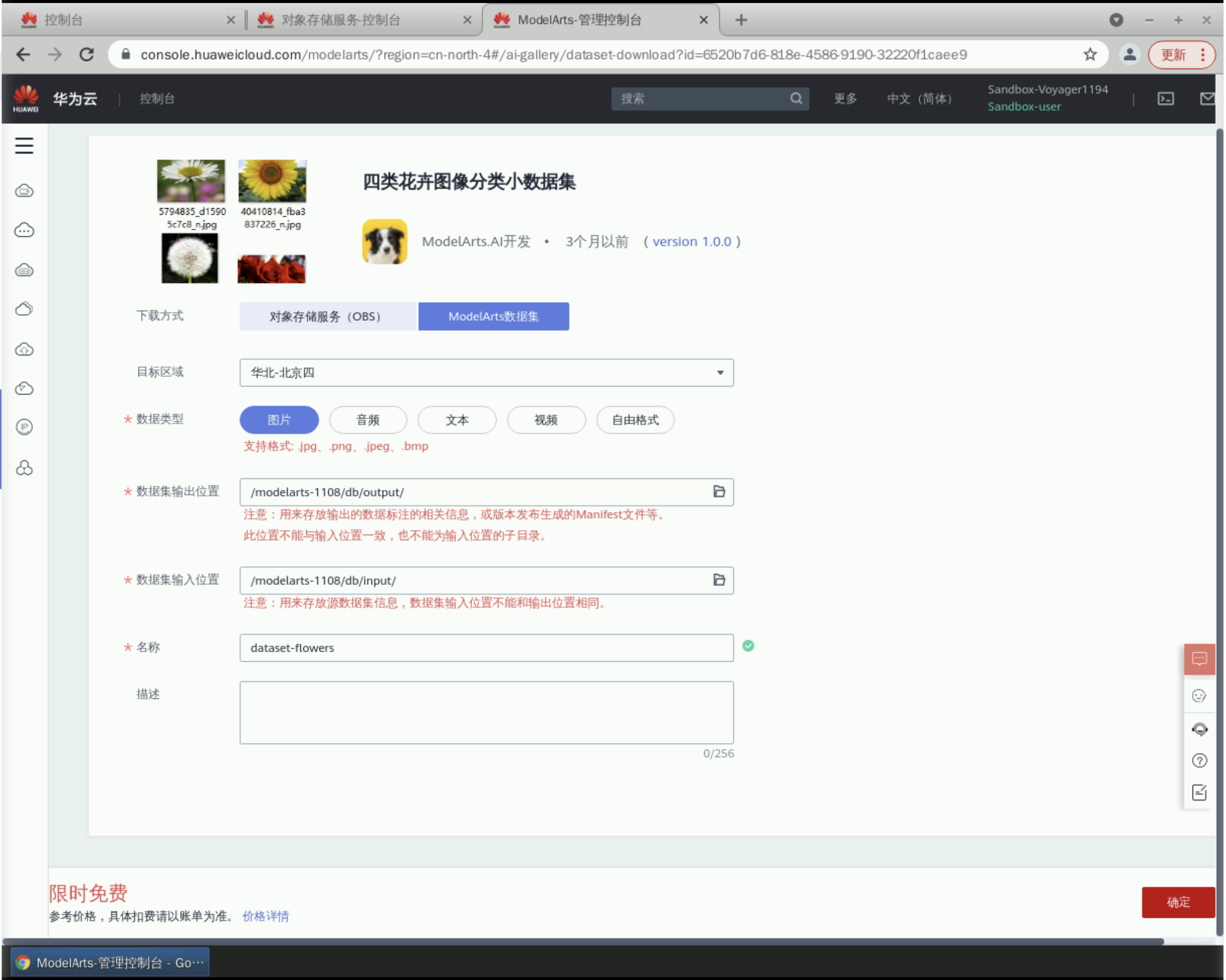Screen dimensions: 1226x980
Task: Select the 音频 data type
Action: pyautogui.click(x=368, y=420)
